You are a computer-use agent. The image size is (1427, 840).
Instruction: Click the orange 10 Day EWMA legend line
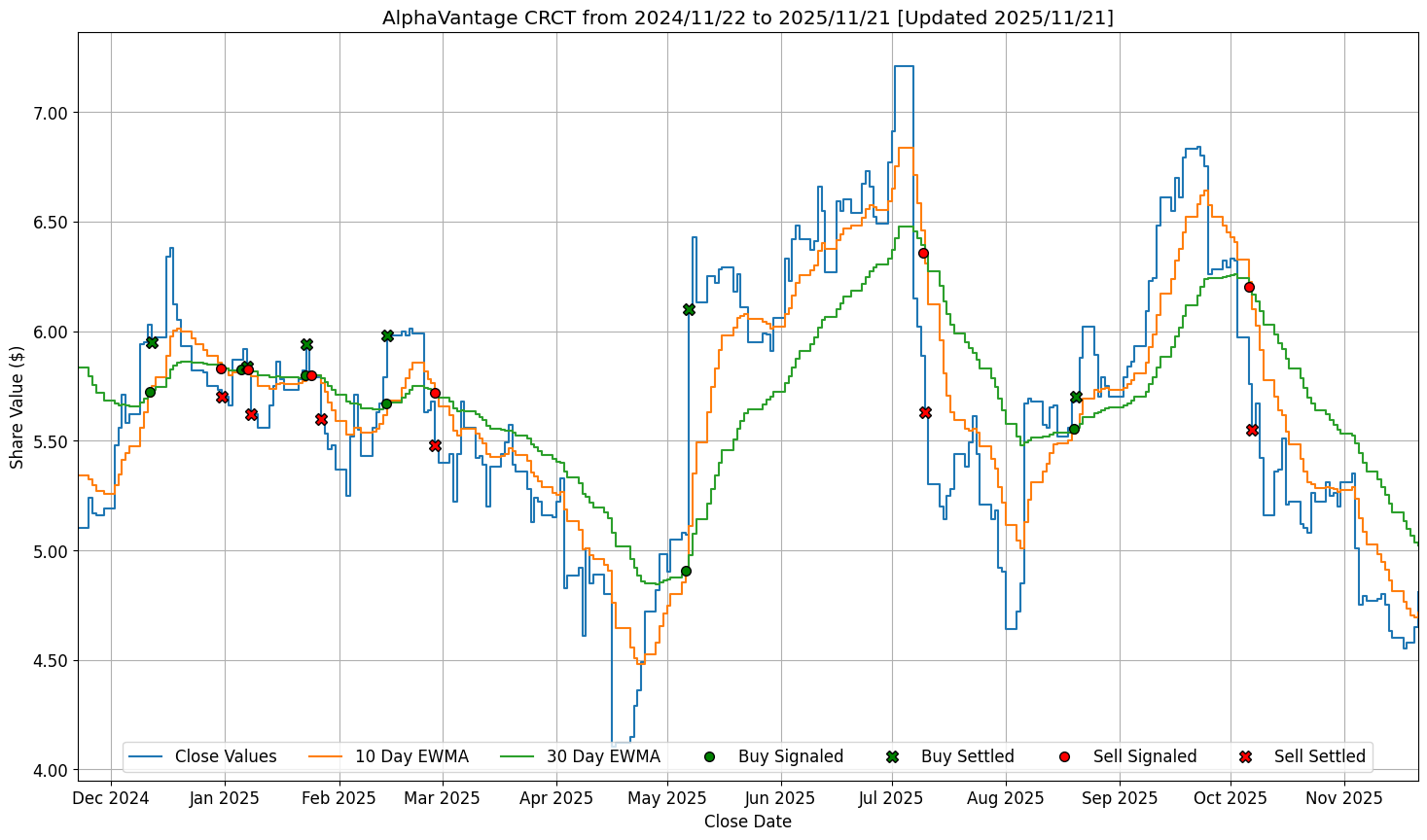tap(327, 756)
